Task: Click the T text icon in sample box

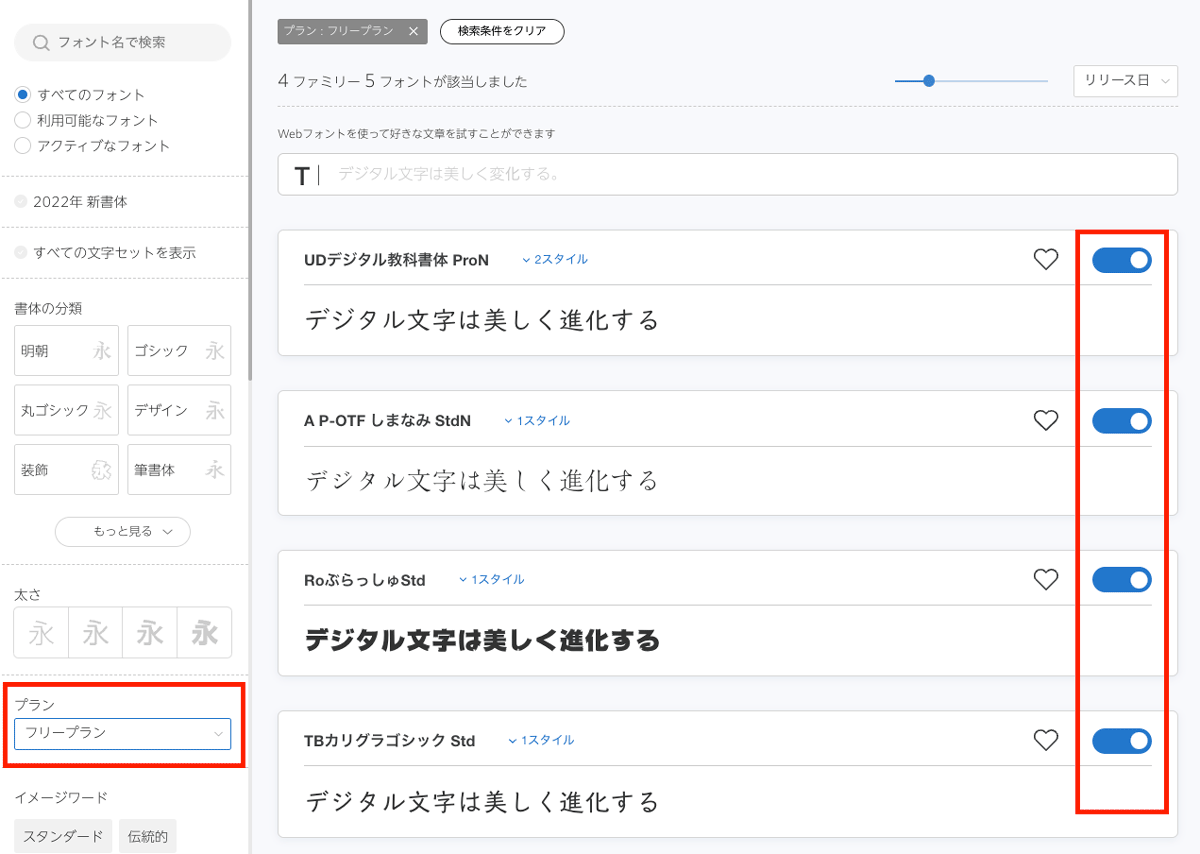Action: pos(301,176)
